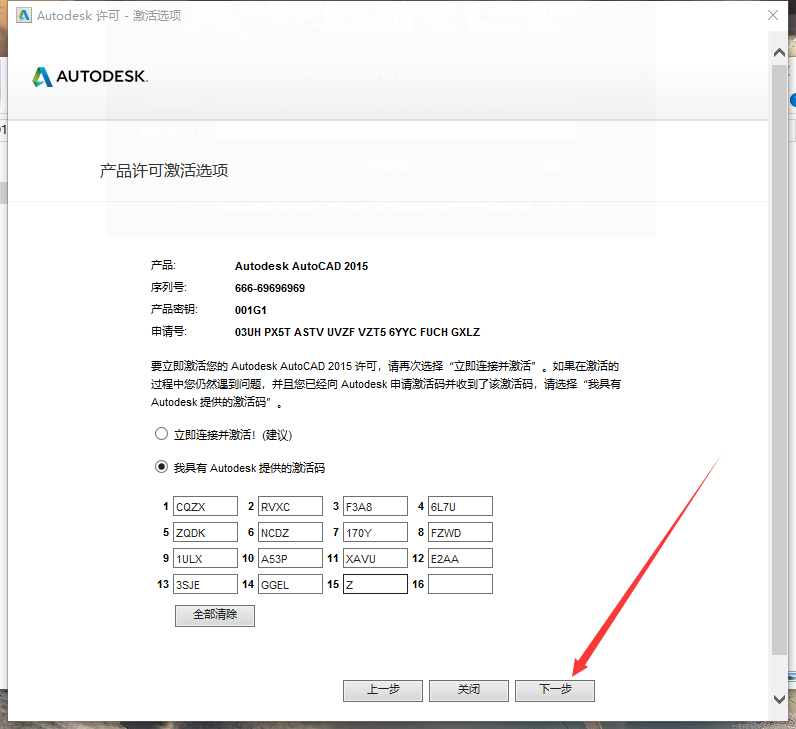Click activation code field 7 containing 170Y
This screenshot has height=729, width=796.
375,532
